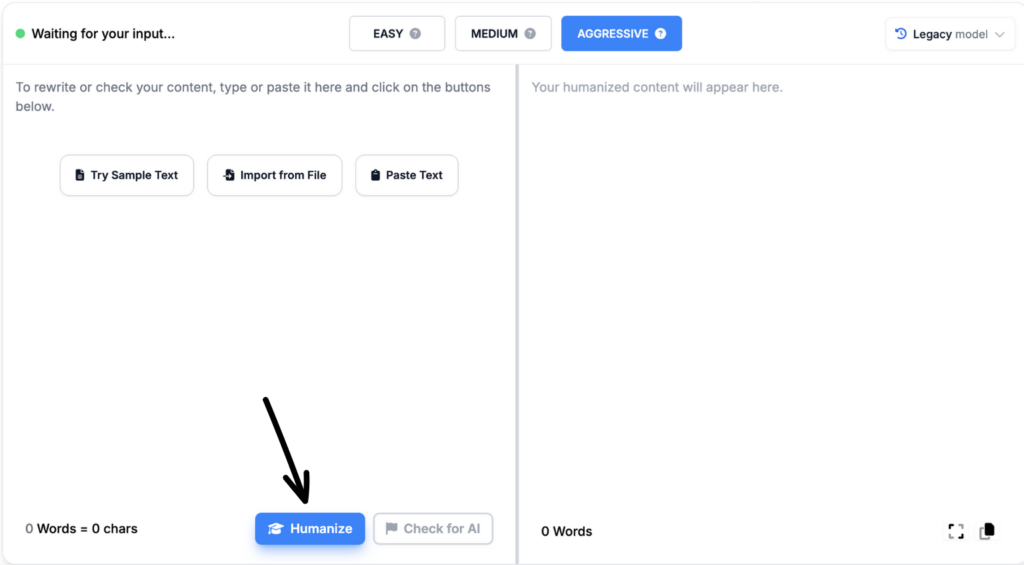Viewport: 1024px width, 565px height.
Task: Click the Check for AI button
Action: pyautogui.click(x=433, y=529)
